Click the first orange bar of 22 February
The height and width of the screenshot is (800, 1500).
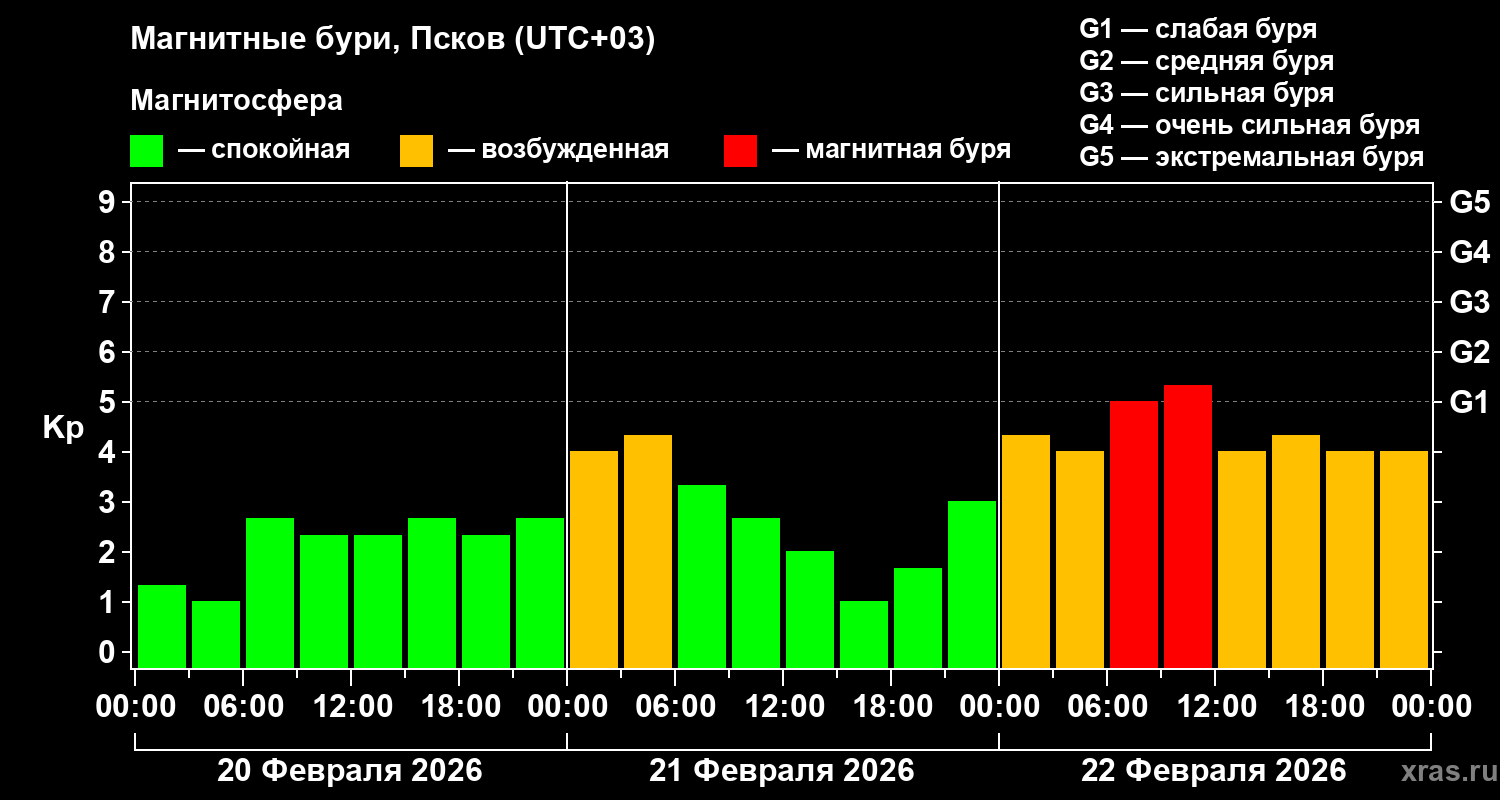[1026, 551]
